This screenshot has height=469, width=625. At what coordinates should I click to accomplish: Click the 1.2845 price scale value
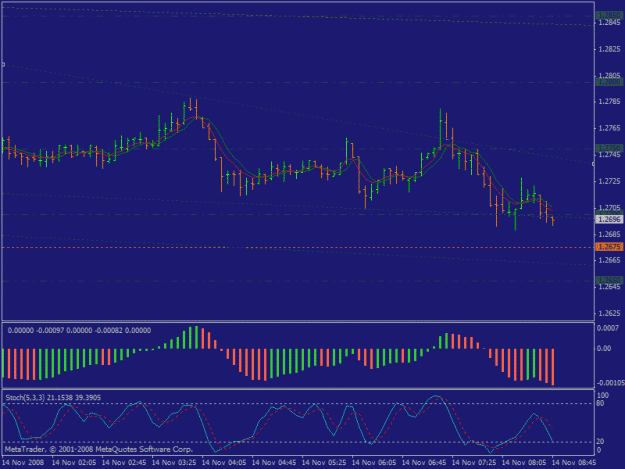(x=609, y=23)
